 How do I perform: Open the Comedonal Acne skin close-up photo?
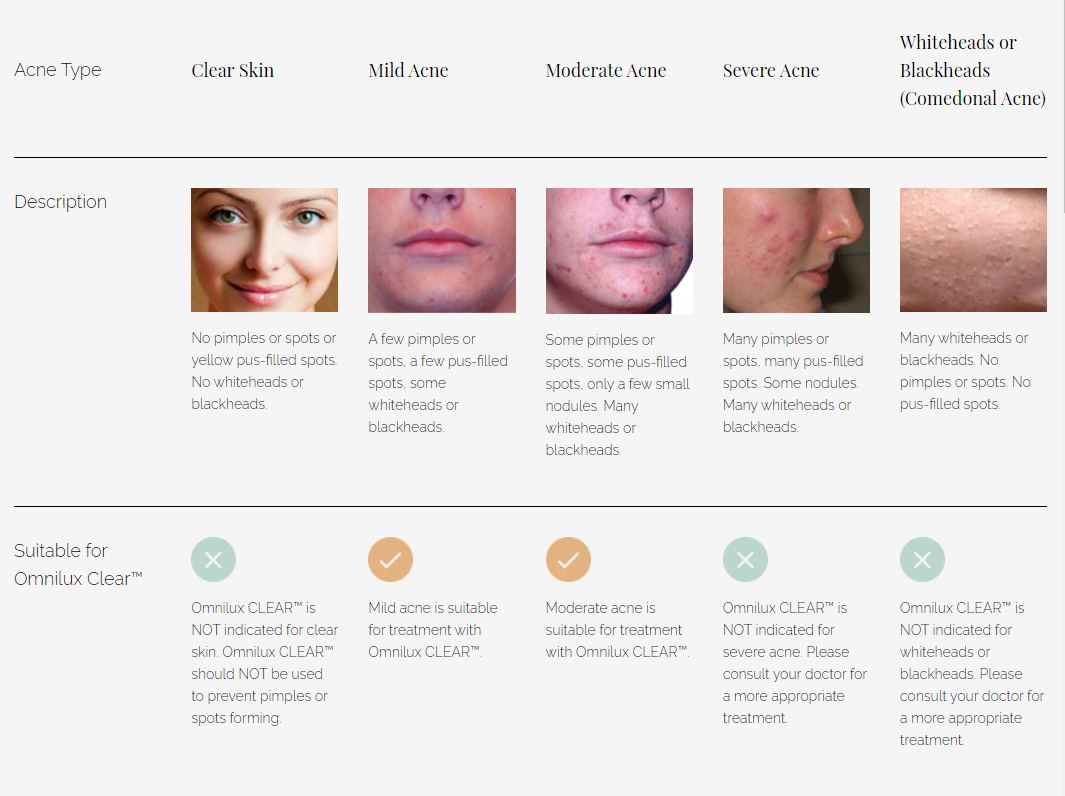[x=973, y=250]
